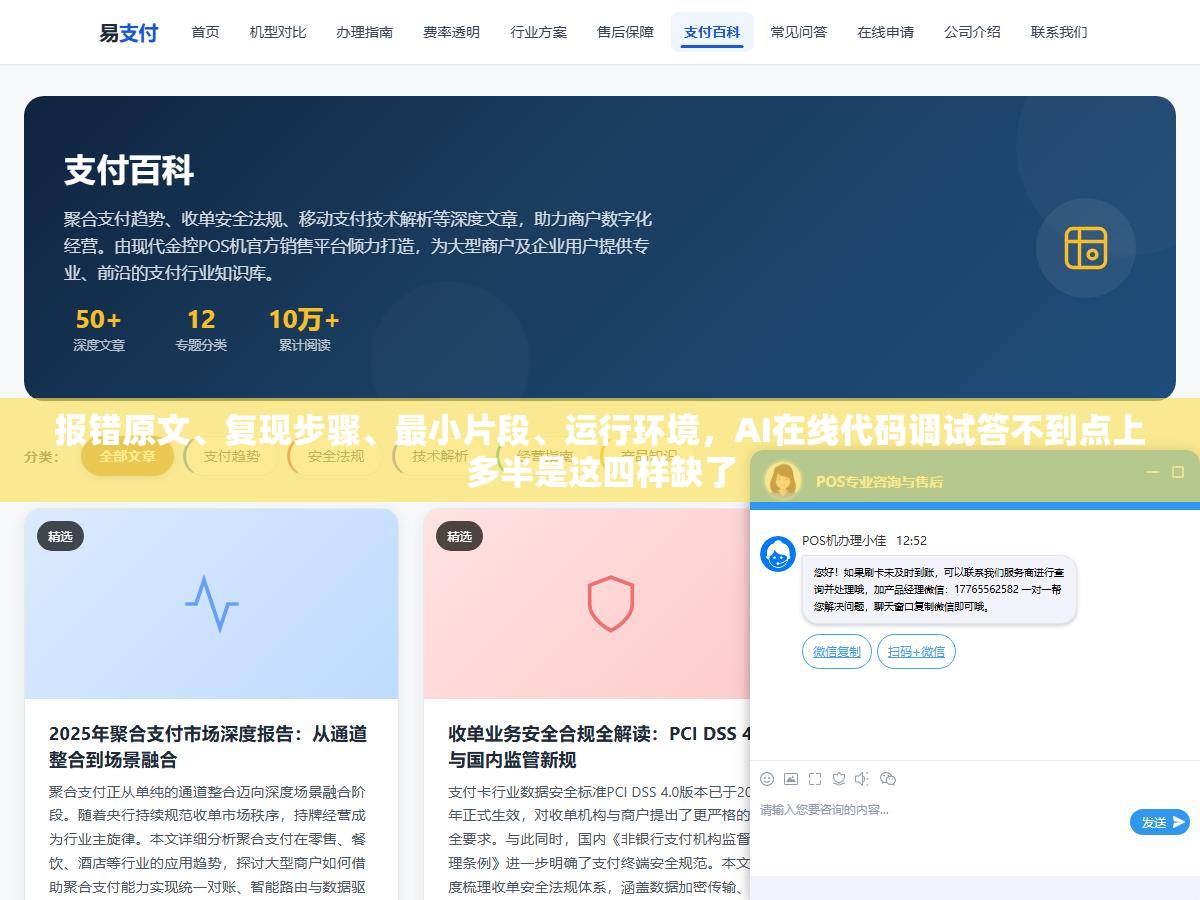
Task: Click 精选 badge on the shield card
Action: pos(459,536)
